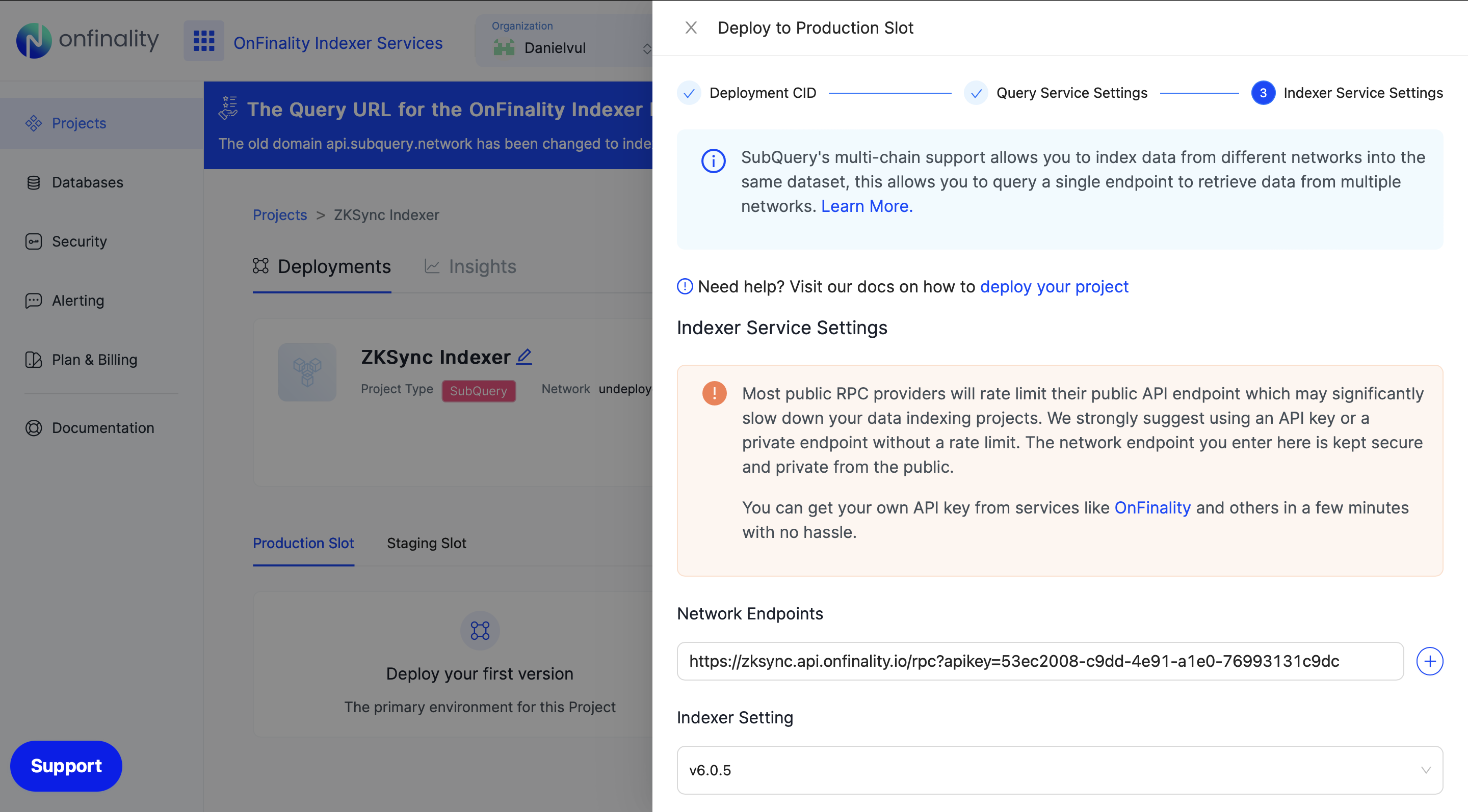Open the Plan & Billing section

(x=94, y=359)
